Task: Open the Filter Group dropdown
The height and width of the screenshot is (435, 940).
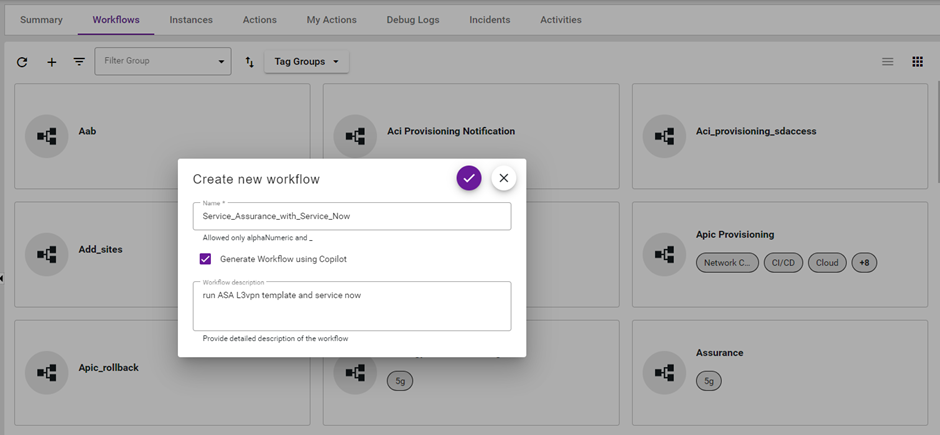Action: click(162, 61)
